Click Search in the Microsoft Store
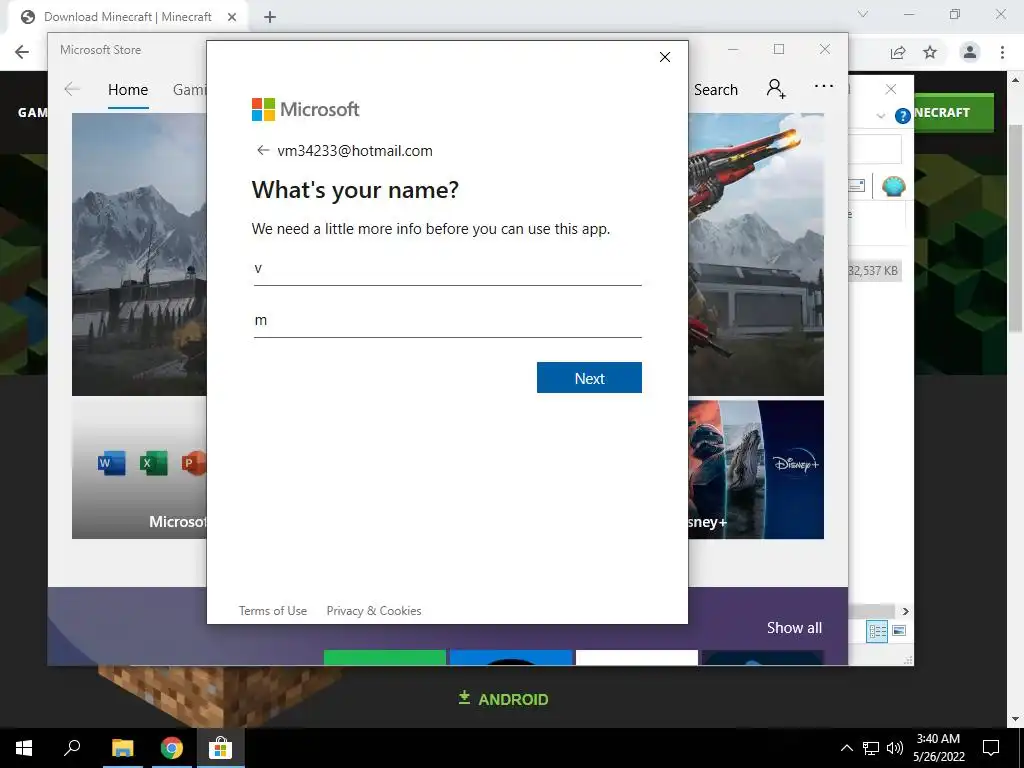The image size is (1024, 768). tap(716, 90)
